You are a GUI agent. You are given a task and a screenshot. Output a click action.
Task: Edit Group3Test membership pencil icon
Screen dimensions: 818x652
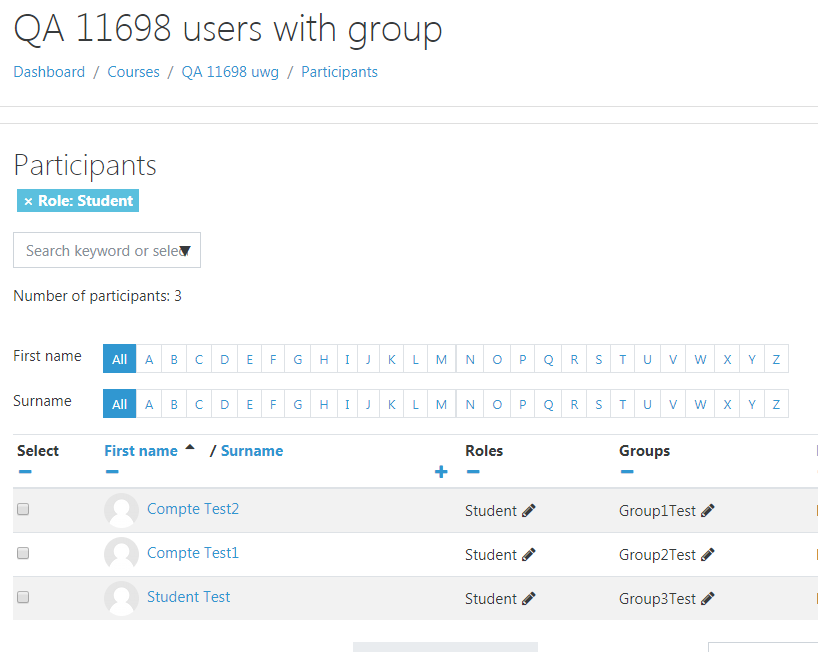pos(707,598)
